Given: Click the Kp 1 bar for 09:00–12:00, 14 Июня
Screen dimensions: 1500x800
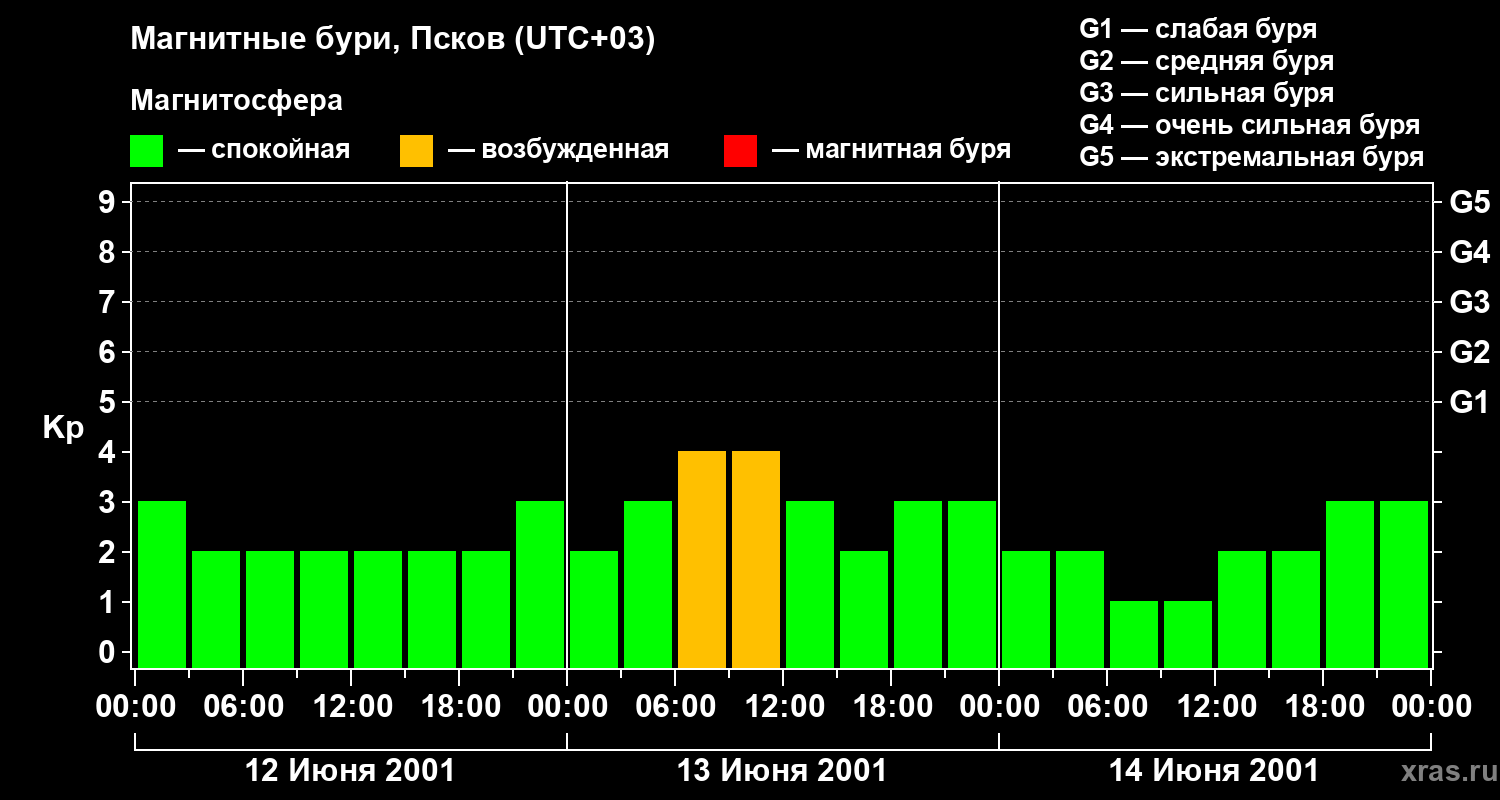Looking at the screenshot, I should coord(1188,634).
